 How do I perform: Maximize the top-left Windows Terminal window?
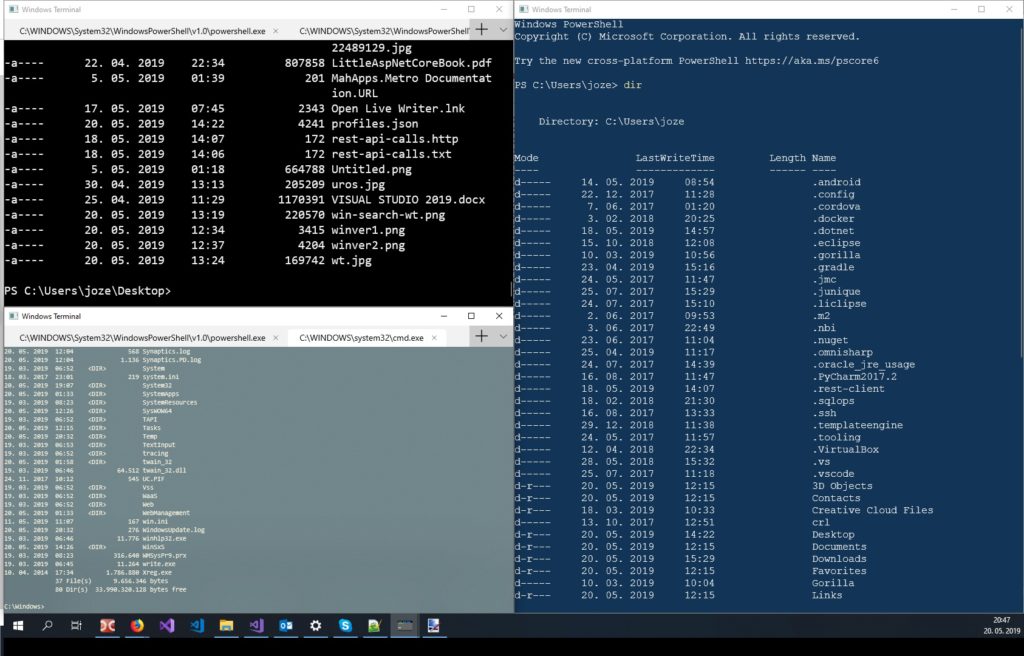[x=471, y=9]
